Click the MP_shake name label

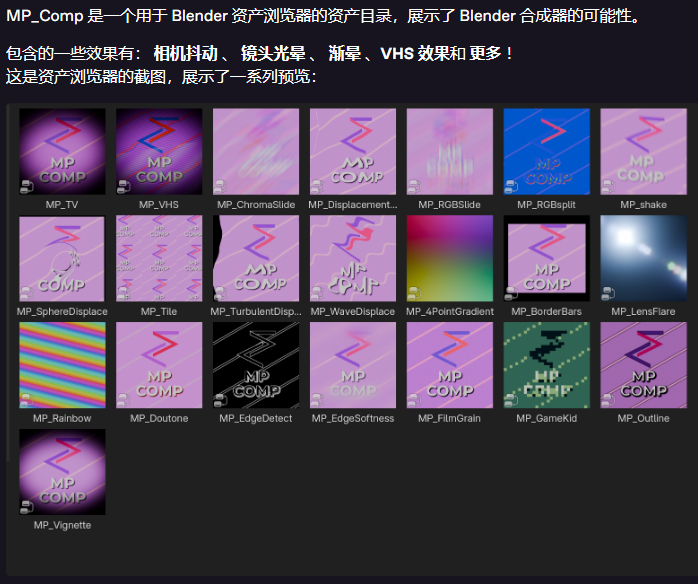click(644, 205)
